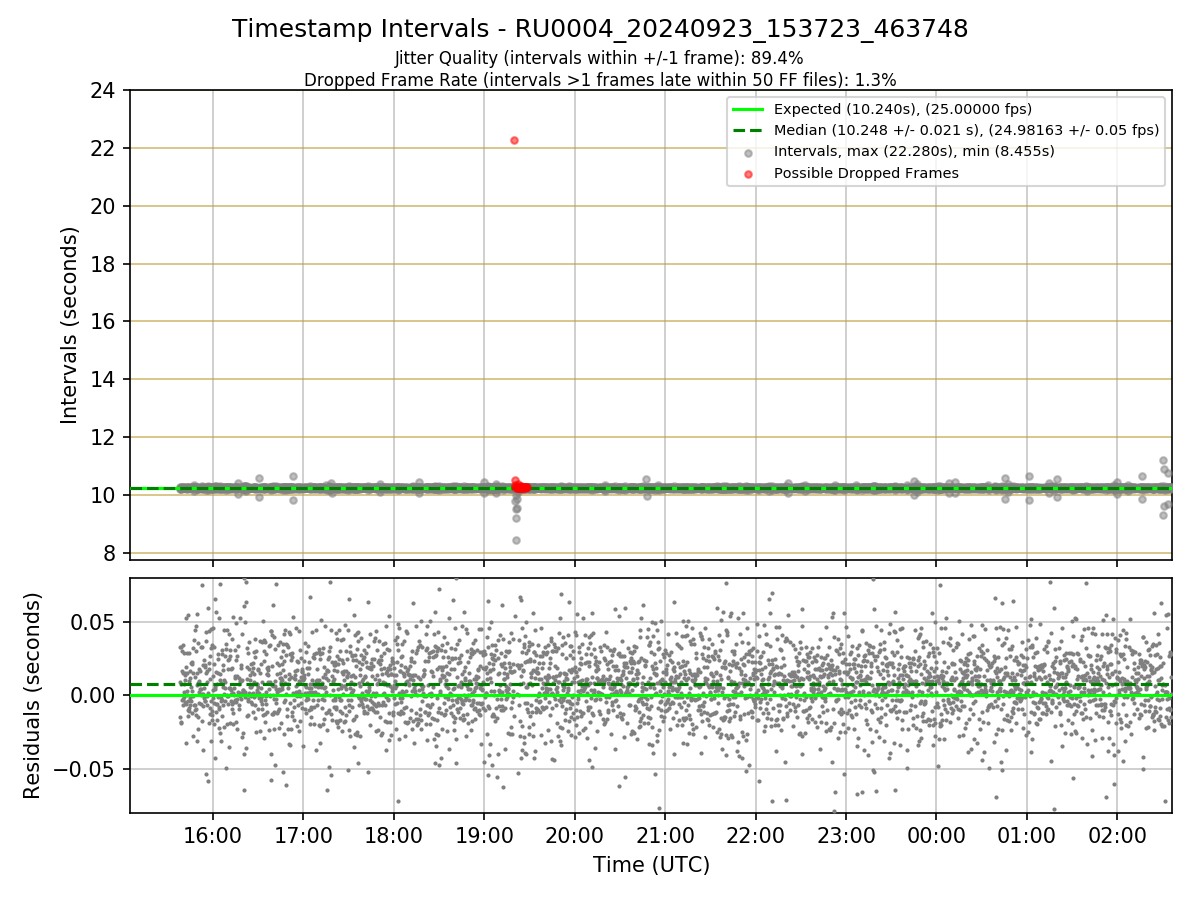Click the red dot swatch in legend
This screenshot has width=1200, height=900.
[748, 173]
